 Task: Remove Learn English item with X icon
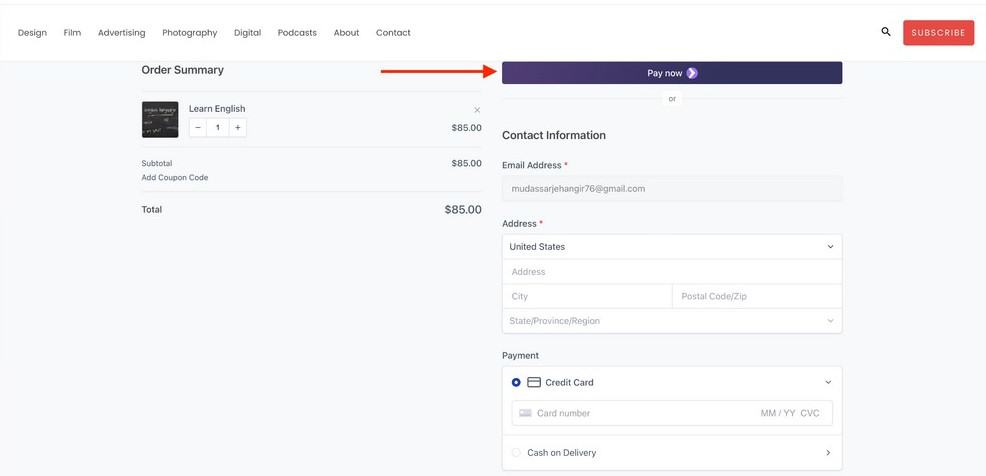pyautogui.click(x=477, y=110)
